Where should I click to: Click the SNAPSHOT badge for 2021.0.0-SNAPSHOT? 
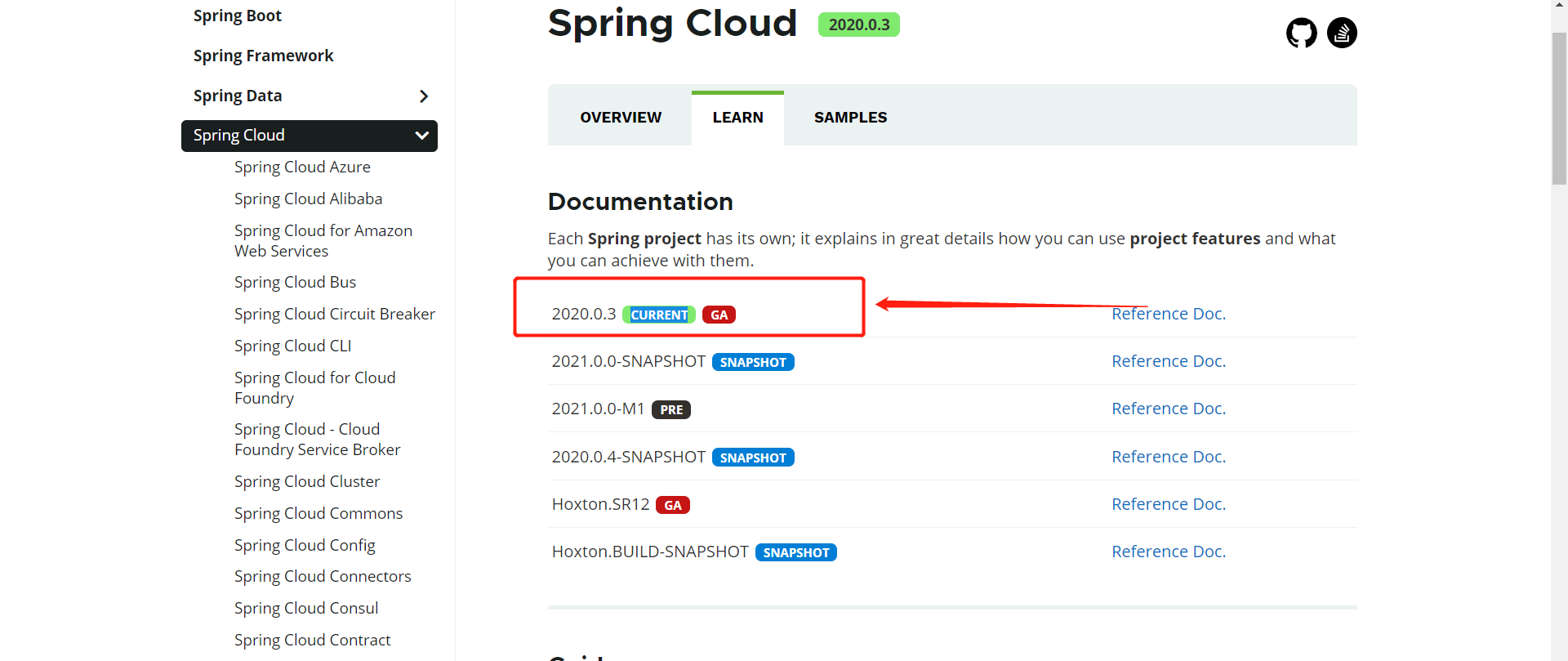click(x=753, y=362)
